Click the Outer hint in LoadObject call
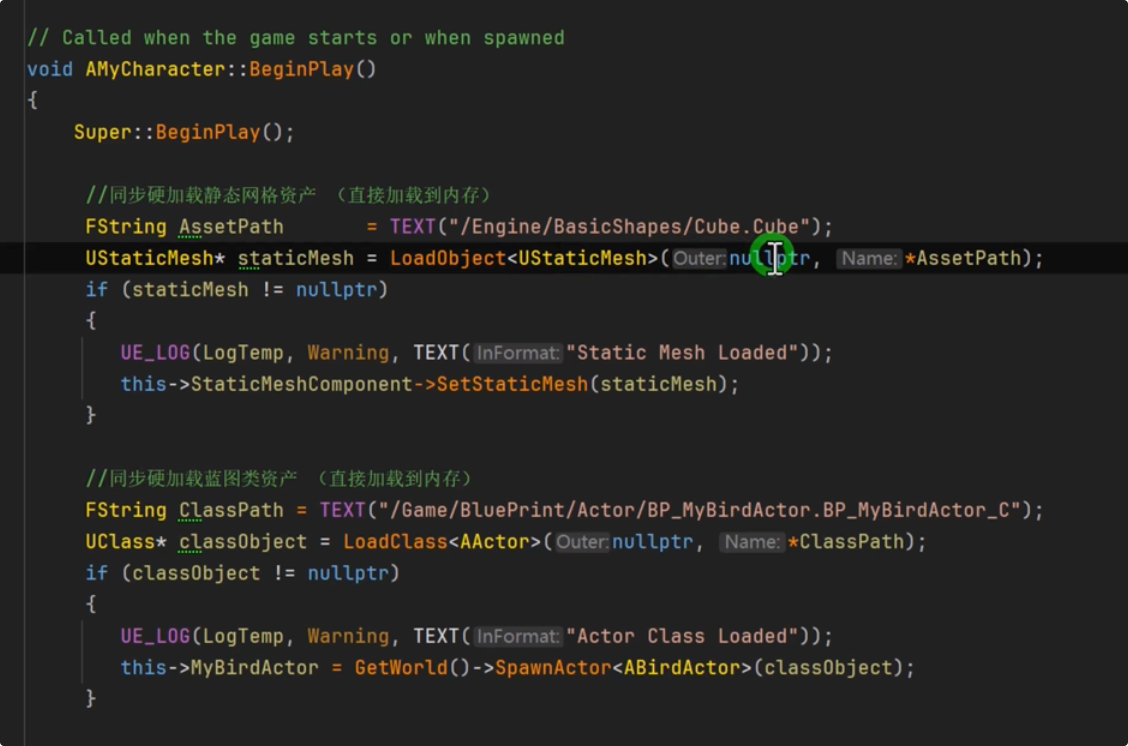Image resolution: width=1128 pixels, height=746 pixels. (698, 259)
